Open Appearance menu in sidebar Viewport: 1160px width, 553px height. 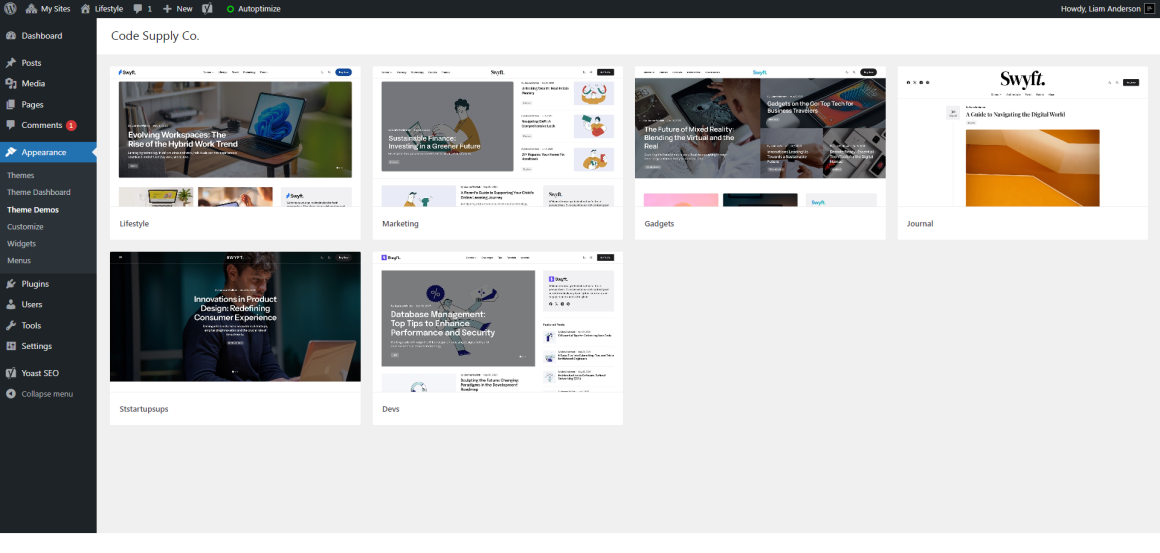point(48,152)
